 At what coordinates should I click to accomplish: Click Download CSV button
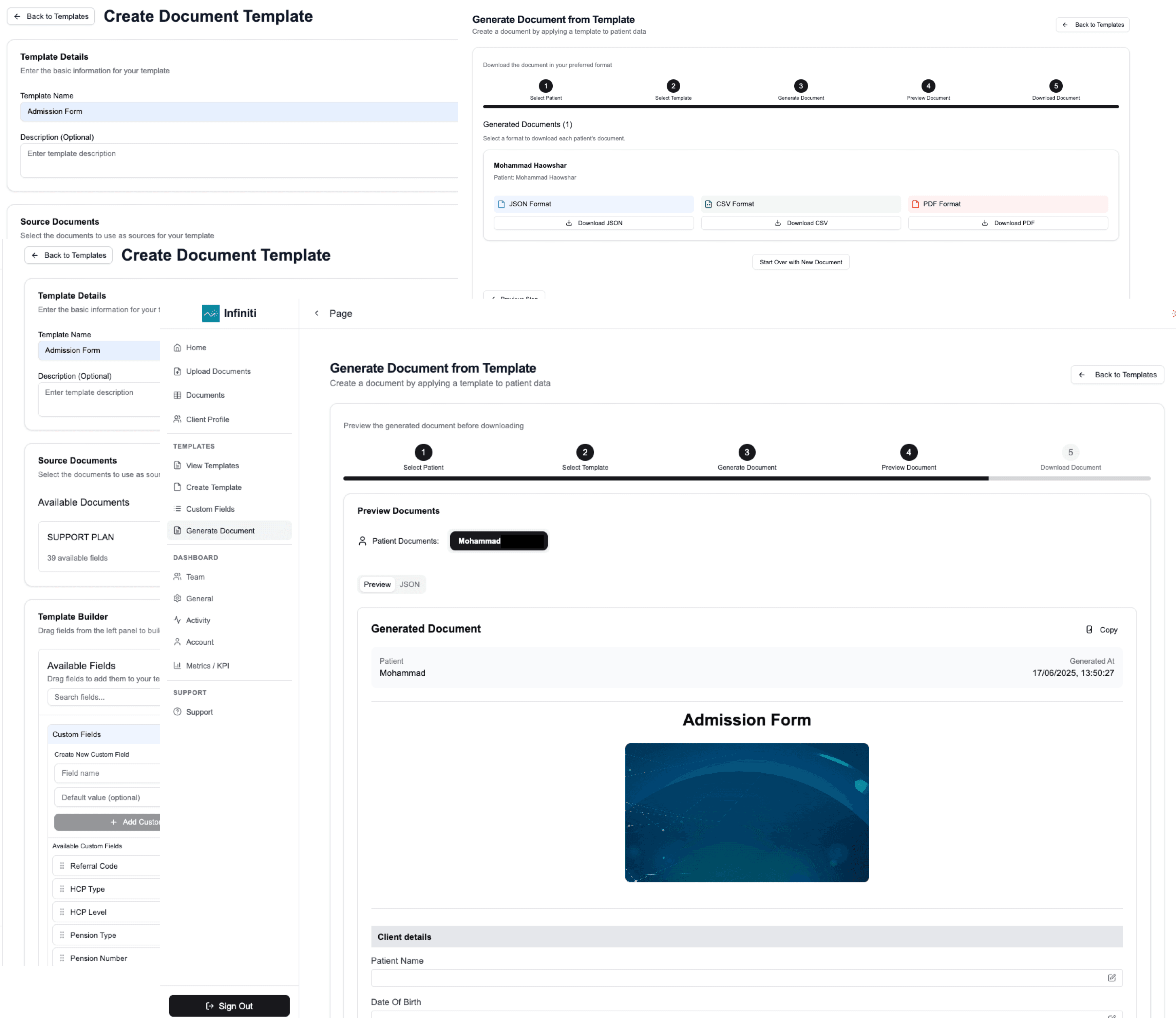coord(800,223)
